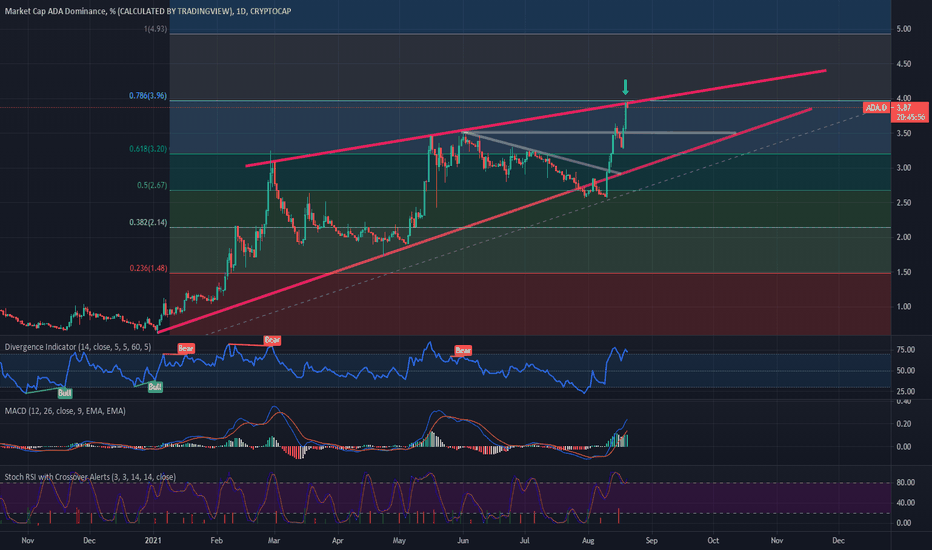Screen dimensions: 932x550
Task: Click the Bear label above the March peak
Action: (272, 340)
